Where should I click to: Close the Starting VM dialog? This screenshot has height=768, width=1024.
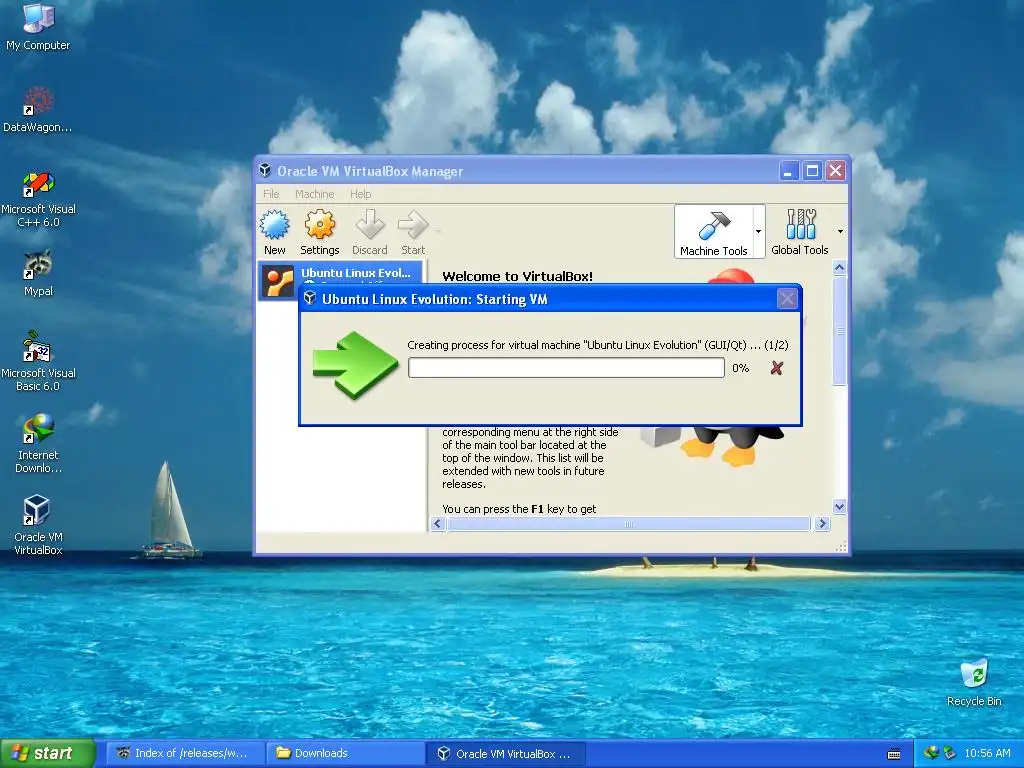[787, 299]
